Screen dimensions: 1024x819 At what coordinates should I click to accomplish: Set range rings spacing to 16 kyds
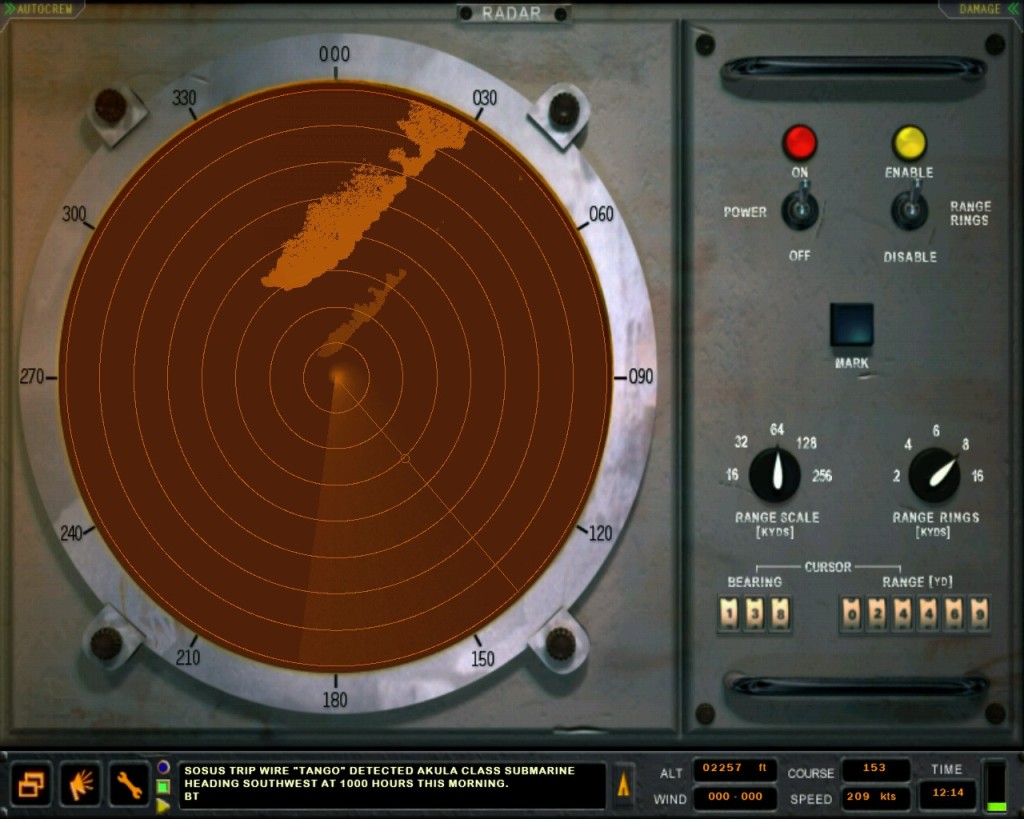click(977, 475)
